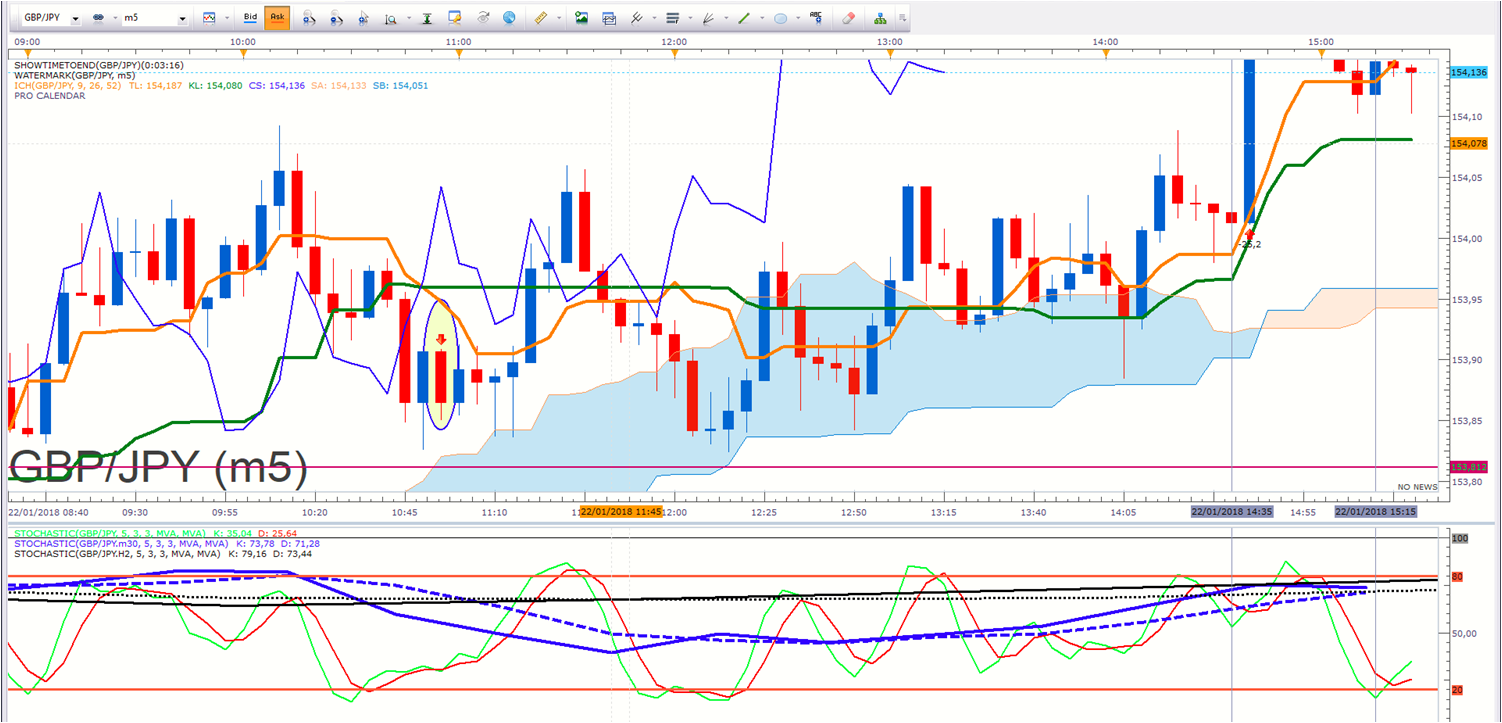Image resolution: width=1502 pixels, height=723 pixels.
Task: Click the red sell arrow in yellow ellipse
Action: [x=441, y=340]
